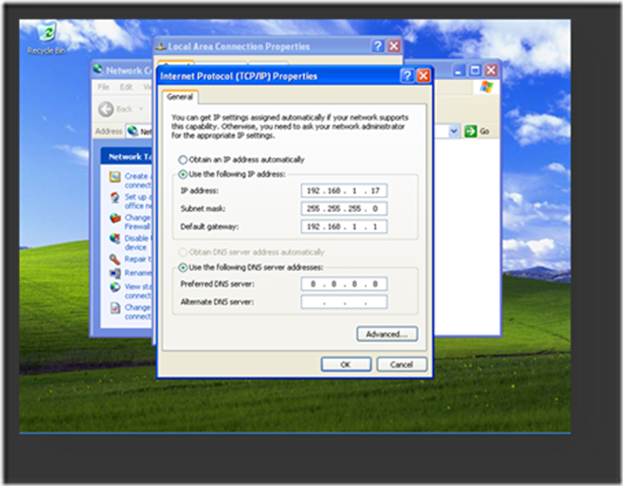Click the Default gateway input field
Image resolution: width=623 pixels, height=486 pixels.
(x=344, y=227)
